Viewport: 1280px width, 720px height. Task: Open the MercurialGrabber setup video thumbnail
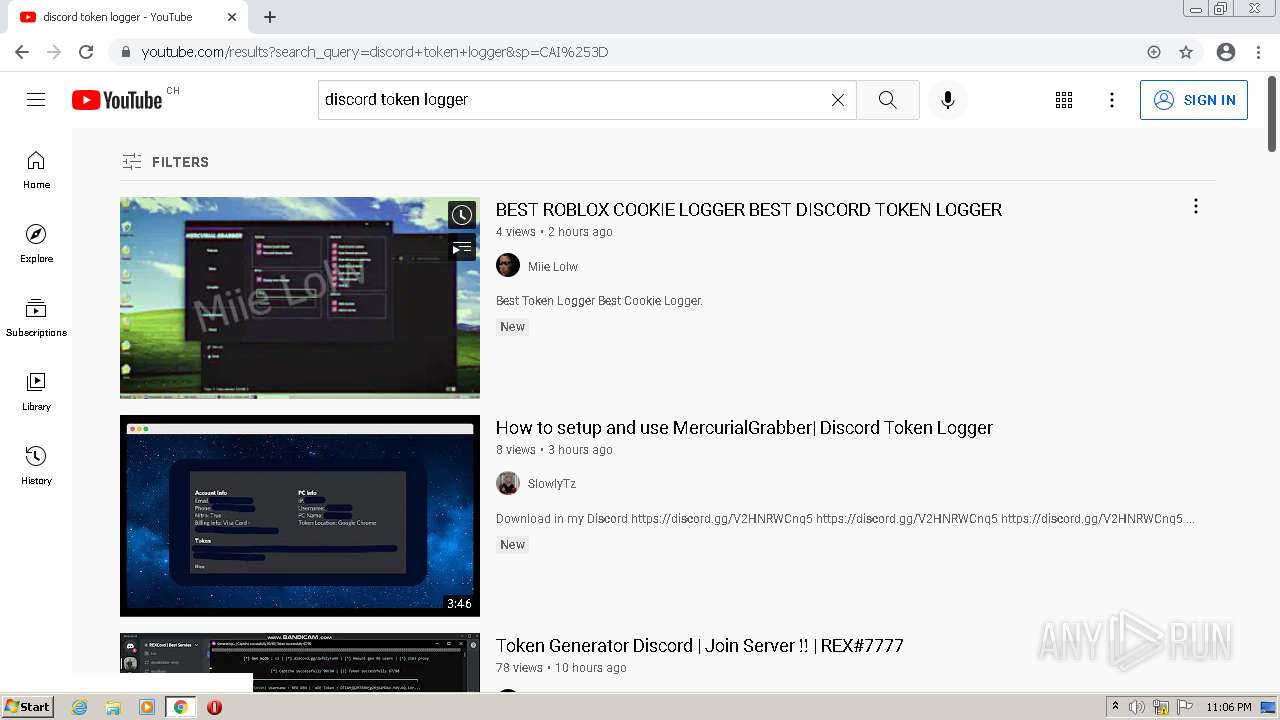300,515
